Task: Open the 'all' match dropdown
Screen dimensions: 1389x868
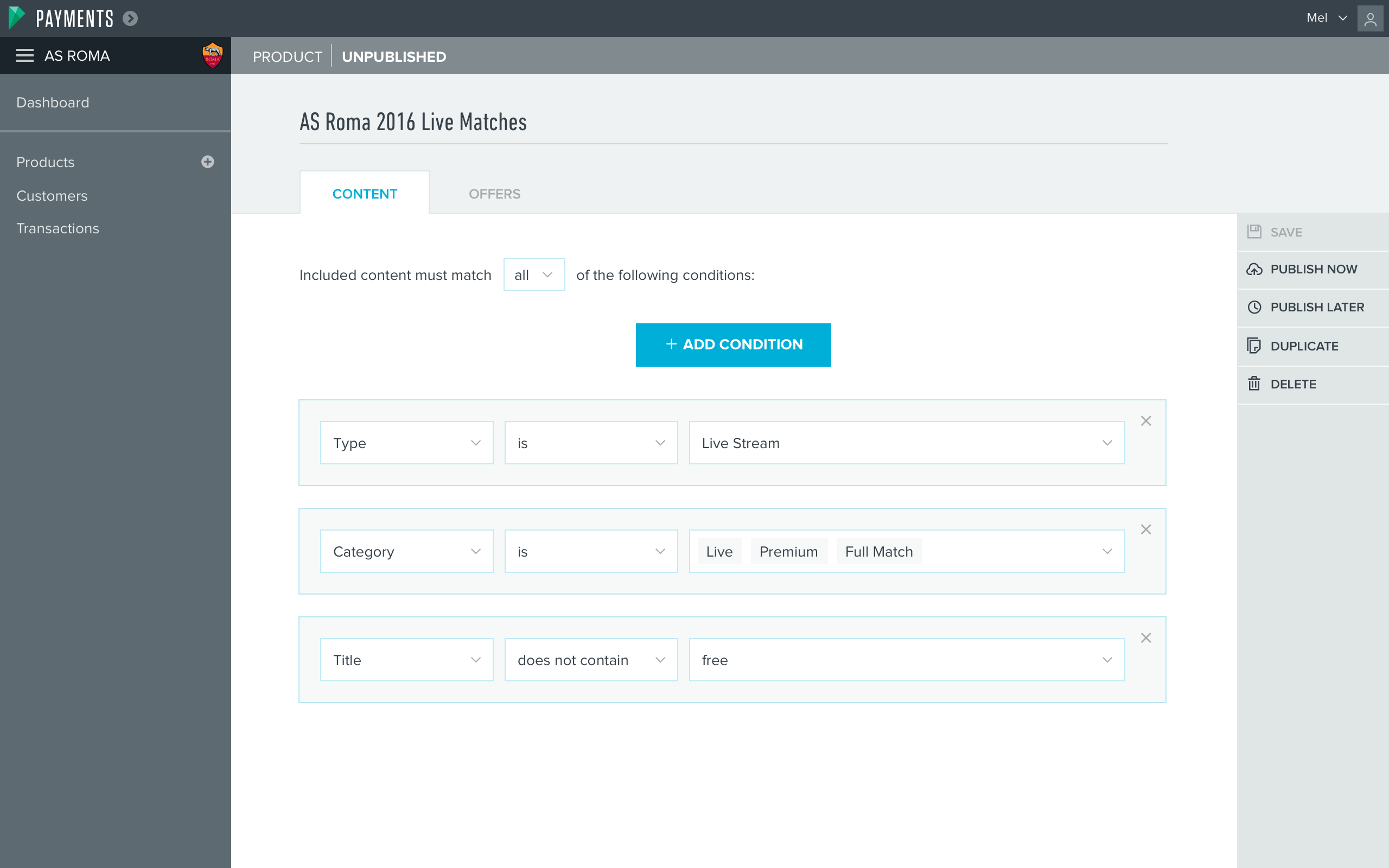Action: click(534, 275)
